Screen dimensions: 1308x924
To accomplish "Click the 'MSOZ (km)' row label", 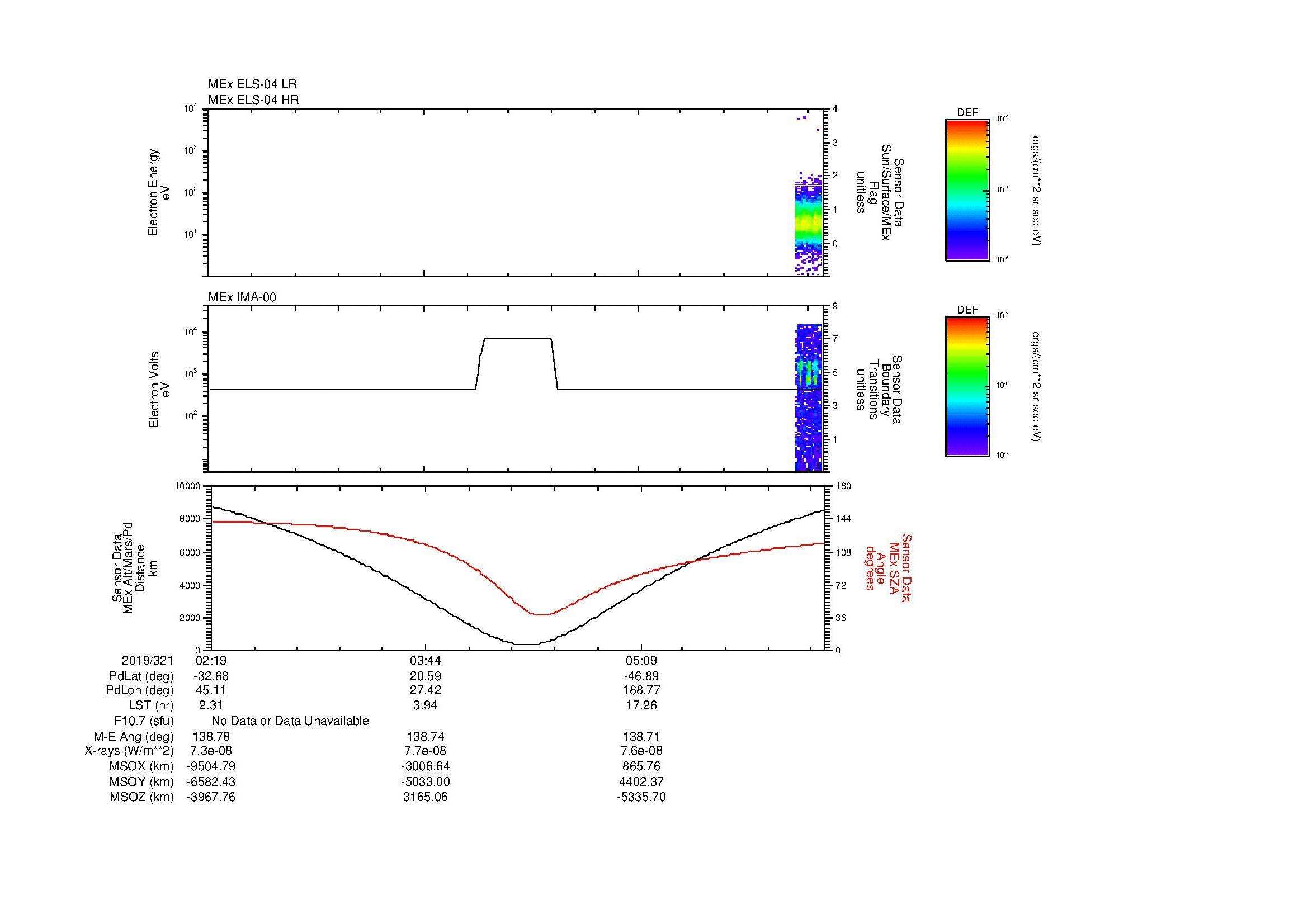I will (x=141, y=797).
